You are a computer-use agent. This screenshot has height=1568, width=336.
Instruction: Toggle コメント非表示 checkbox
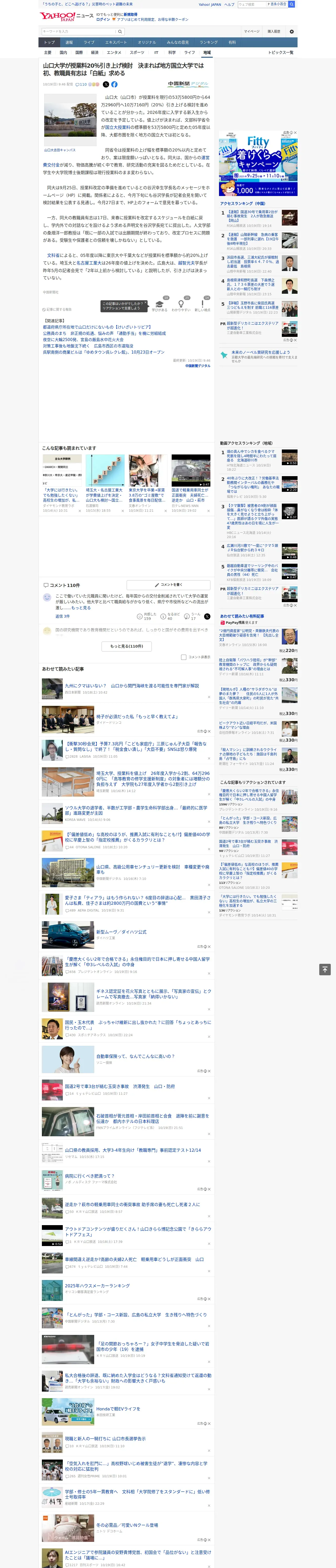183,658
